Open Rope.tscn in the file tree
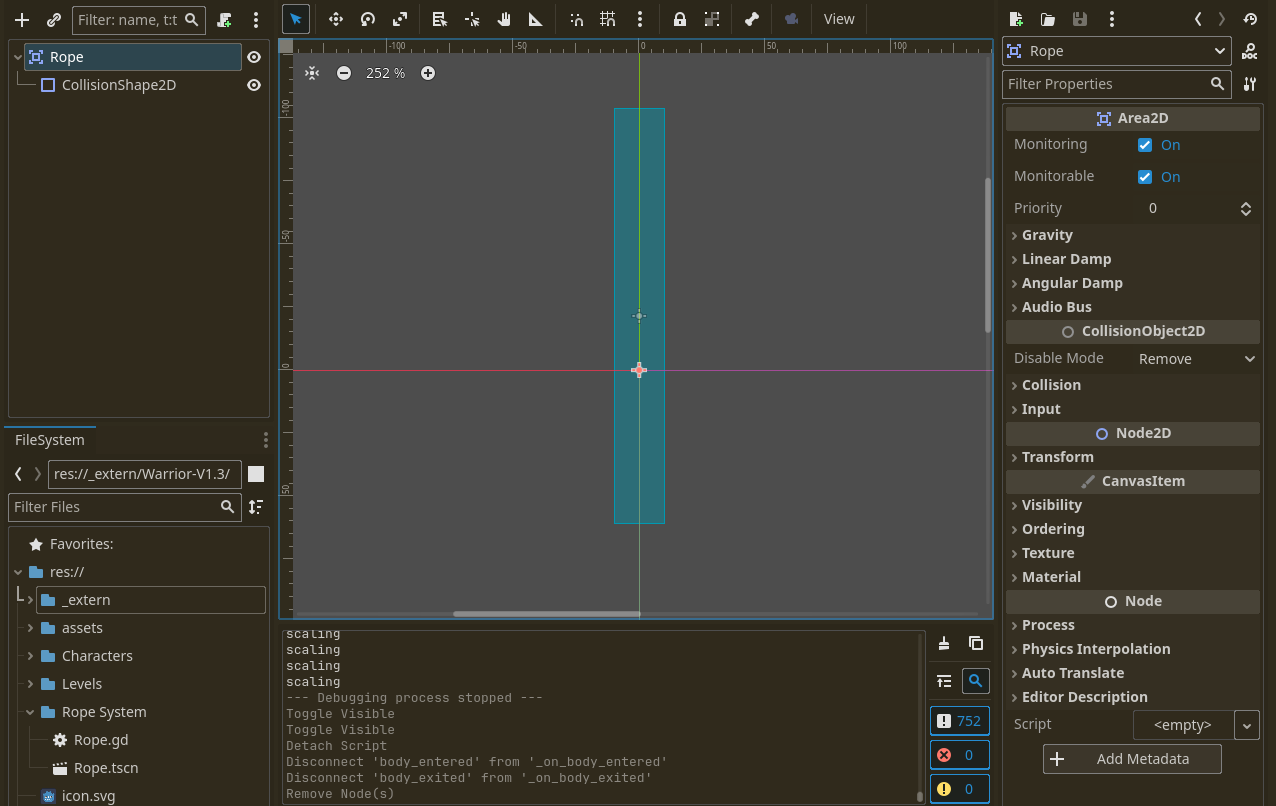This screenshot has height=806, width=1276. click(x=106, y=768)
